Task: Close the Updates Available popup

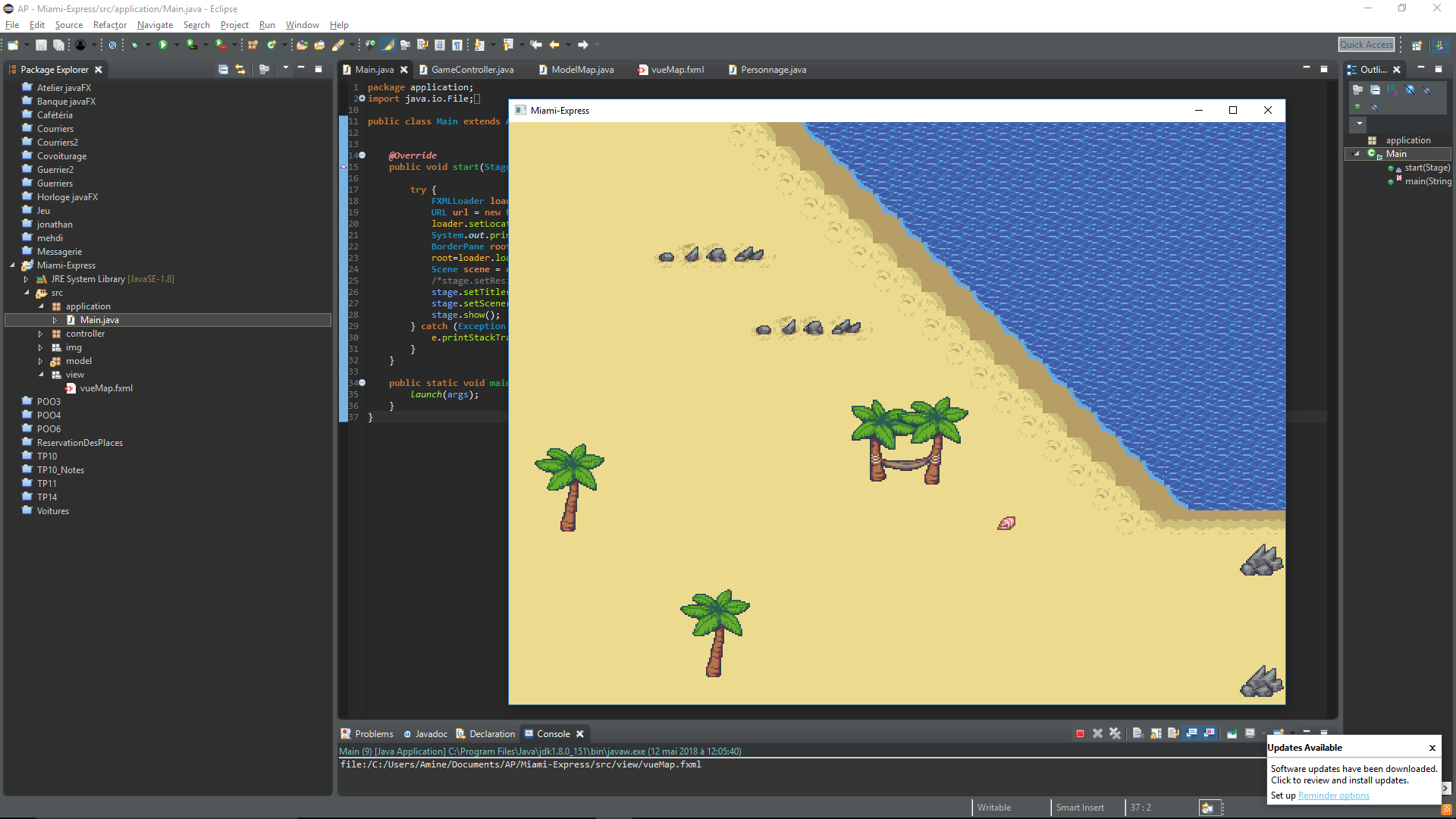Action: (1432, 748)
